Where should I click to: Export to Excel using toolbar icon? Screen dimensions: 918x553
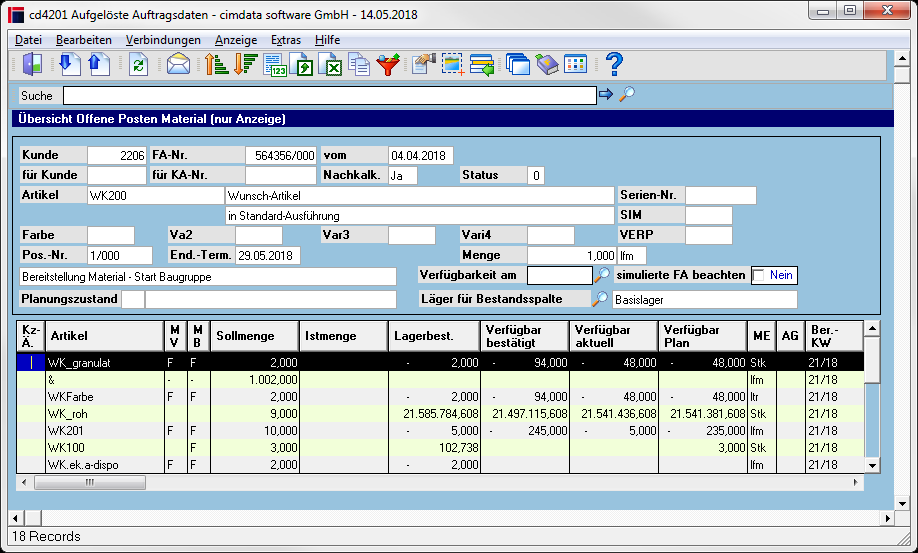[331, 64]
